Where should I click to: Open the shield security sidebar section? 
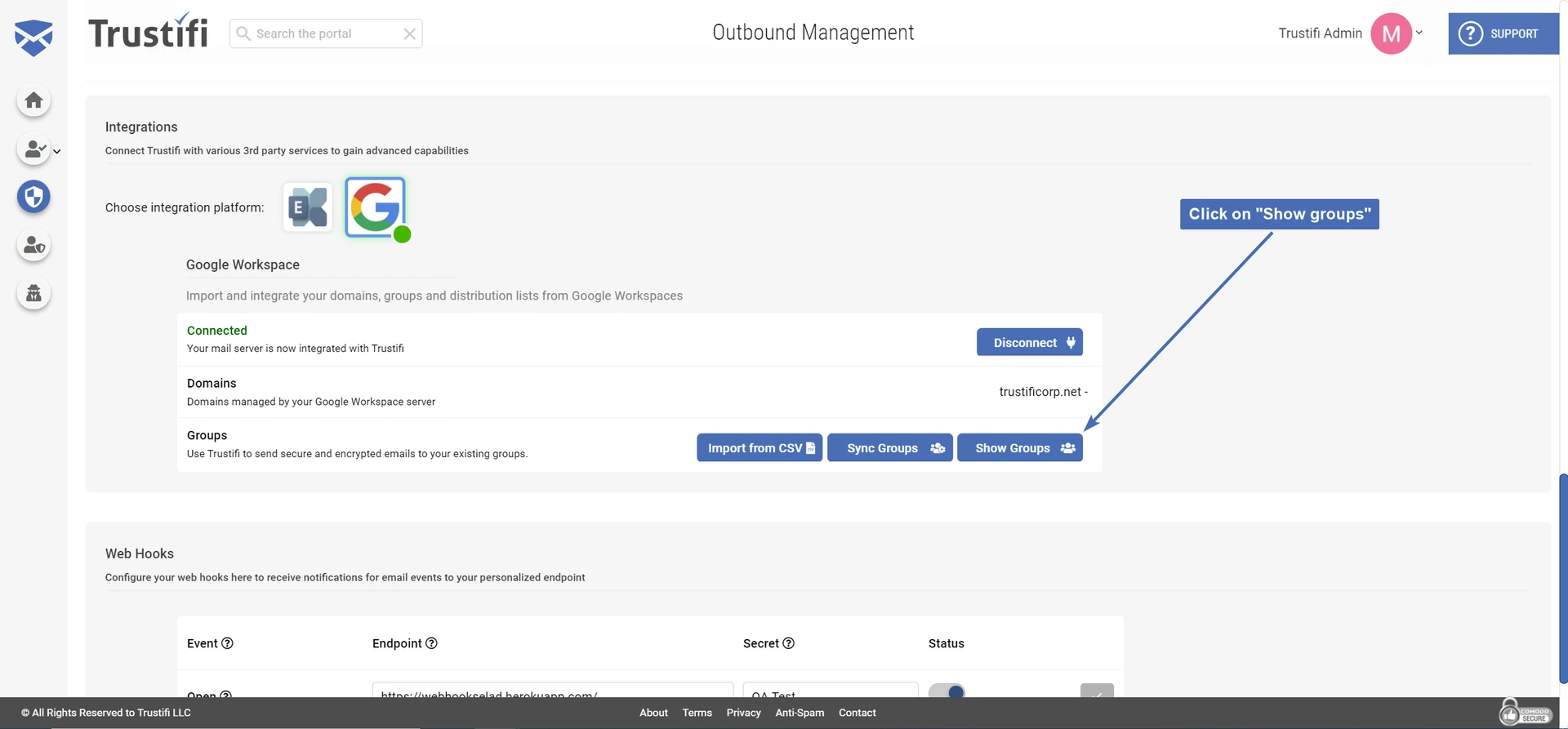point(33,197)
